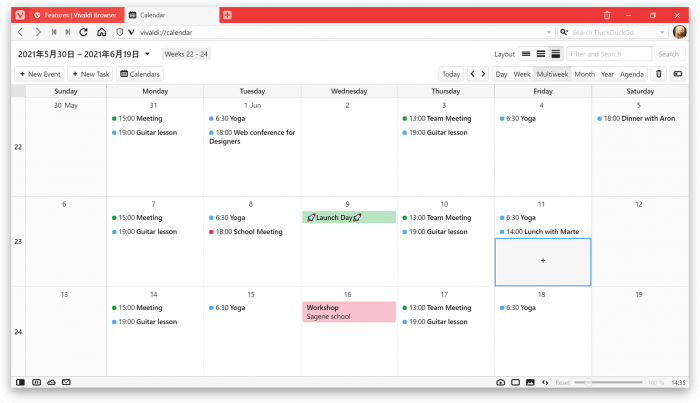
Task: Toggle the panel icon in status bar
Action: pos(21,382)
